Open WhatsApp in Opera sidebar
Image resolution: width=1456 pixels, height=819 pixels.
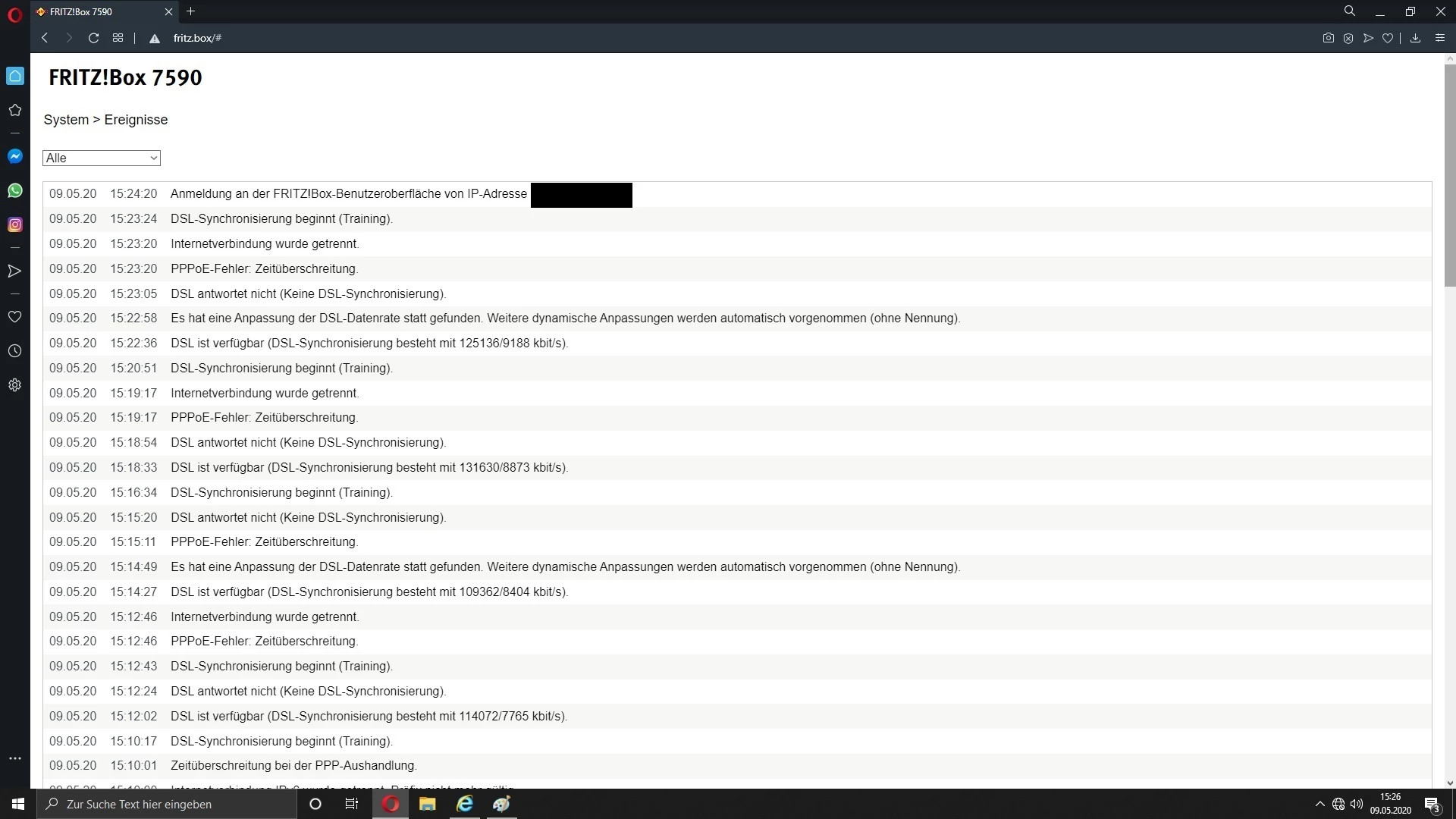tap(15, 190)
